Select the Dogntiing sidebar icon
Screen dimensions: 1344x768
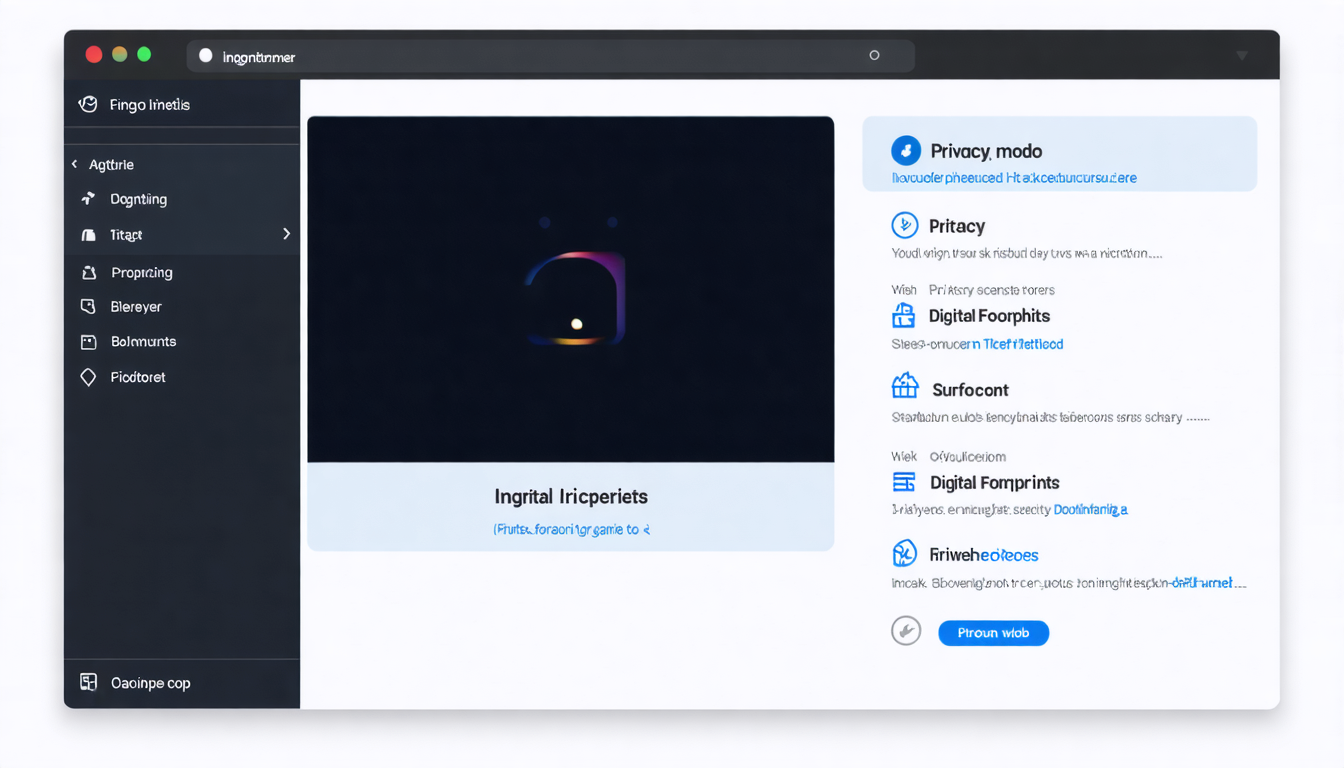pyautogui.click(x=88, y=199)
